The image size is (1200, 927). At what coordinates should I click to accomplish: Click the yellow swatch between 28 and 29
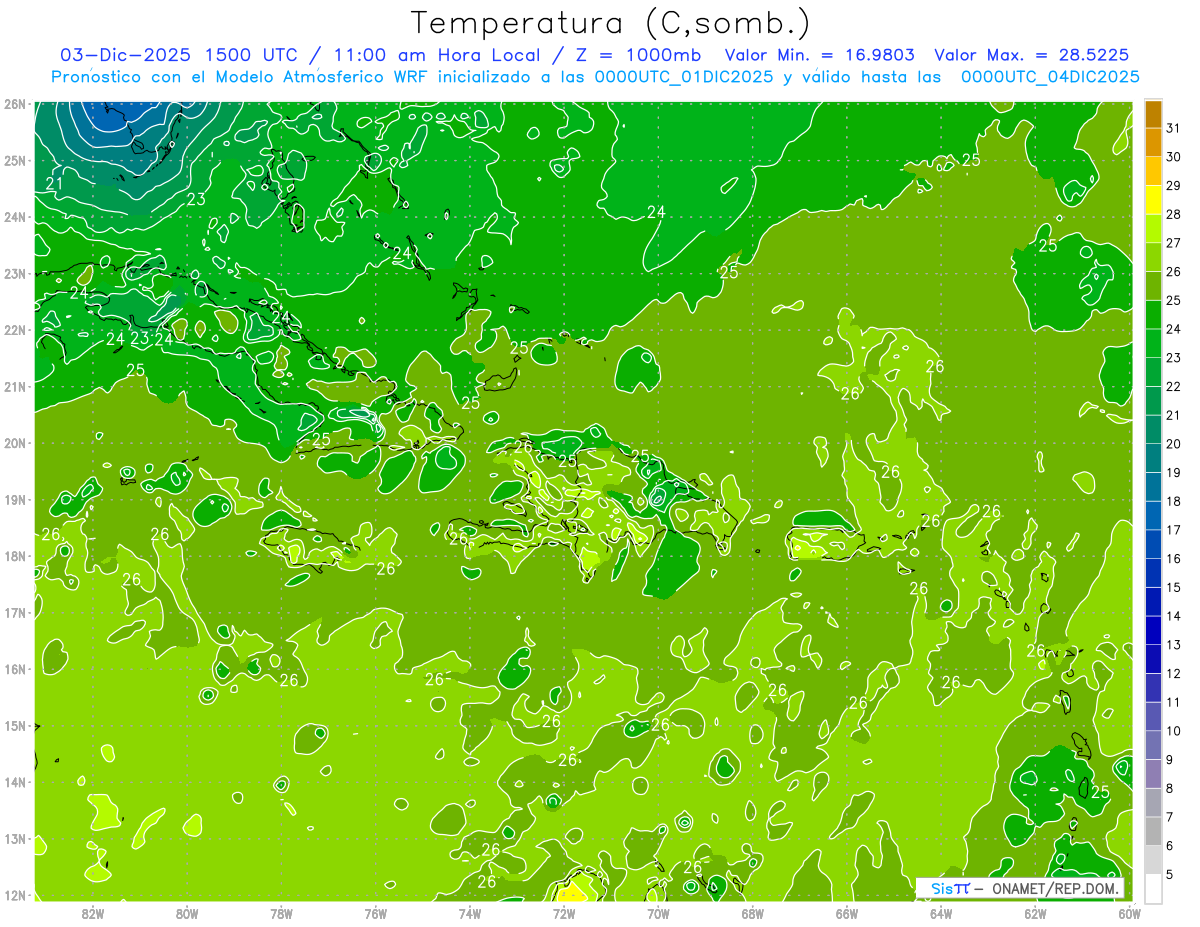point(1153,199)
